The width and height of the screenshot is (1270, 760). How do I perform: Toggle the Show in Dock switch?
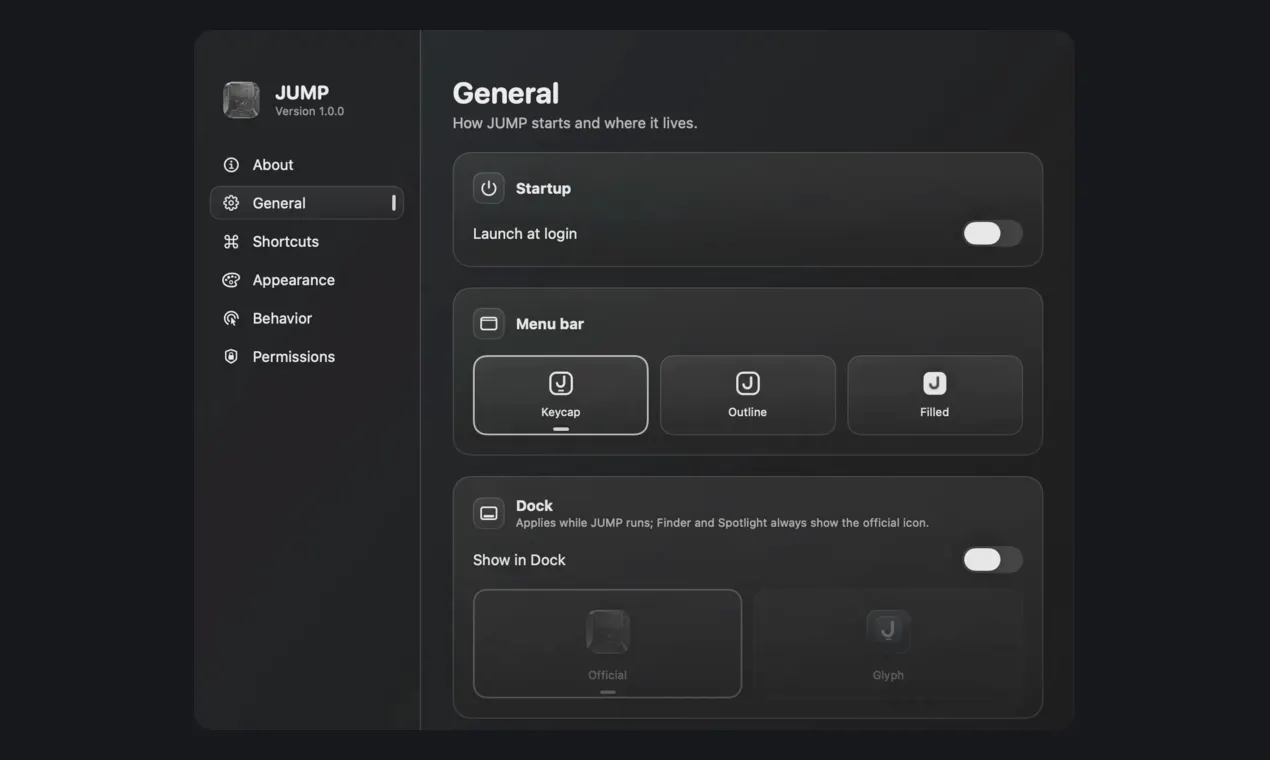click(992, 560)
